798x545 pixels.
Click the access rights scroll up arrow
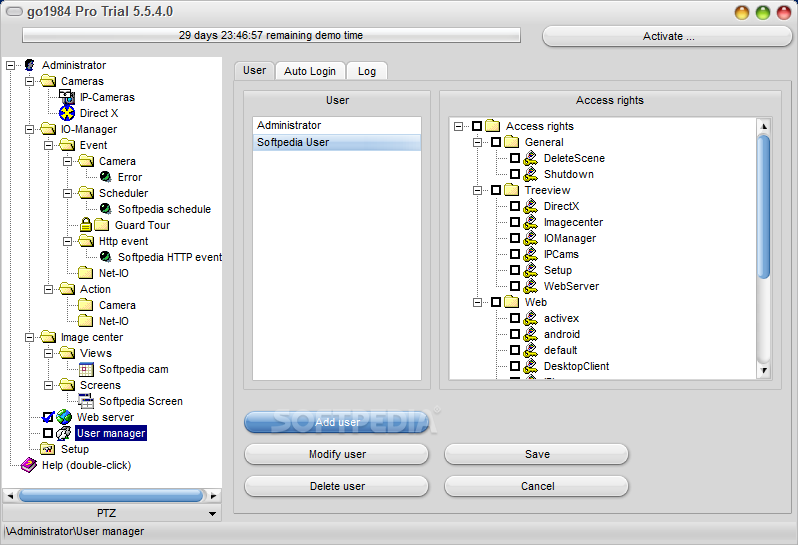(x=763, y=126)
